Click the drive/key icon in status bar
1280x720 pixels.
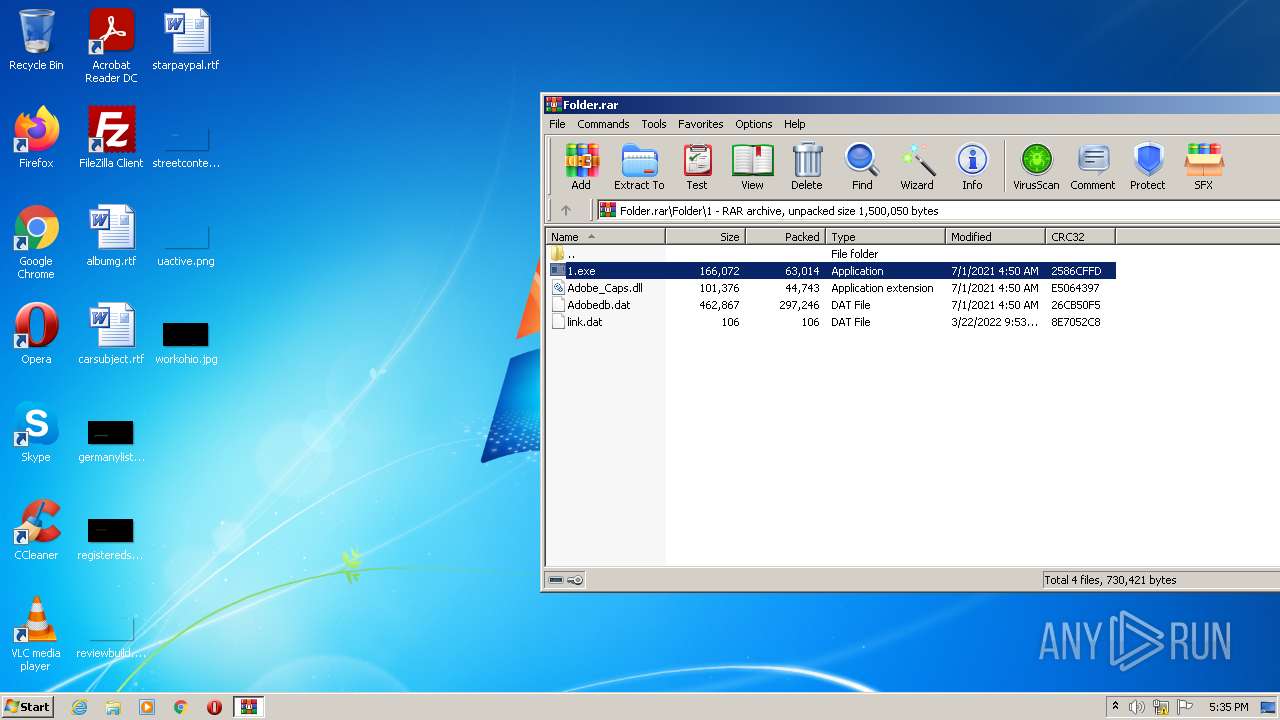pyautogui.click(x=566, y=580)
